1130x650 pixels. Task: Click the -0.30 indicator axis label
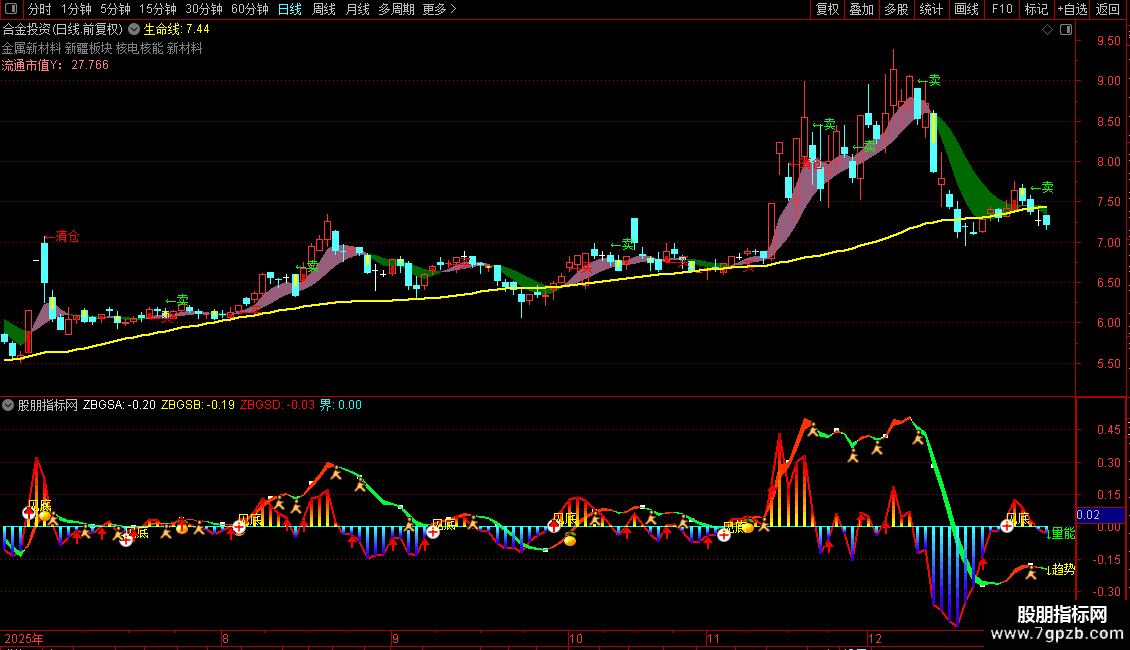[1106, 592]
